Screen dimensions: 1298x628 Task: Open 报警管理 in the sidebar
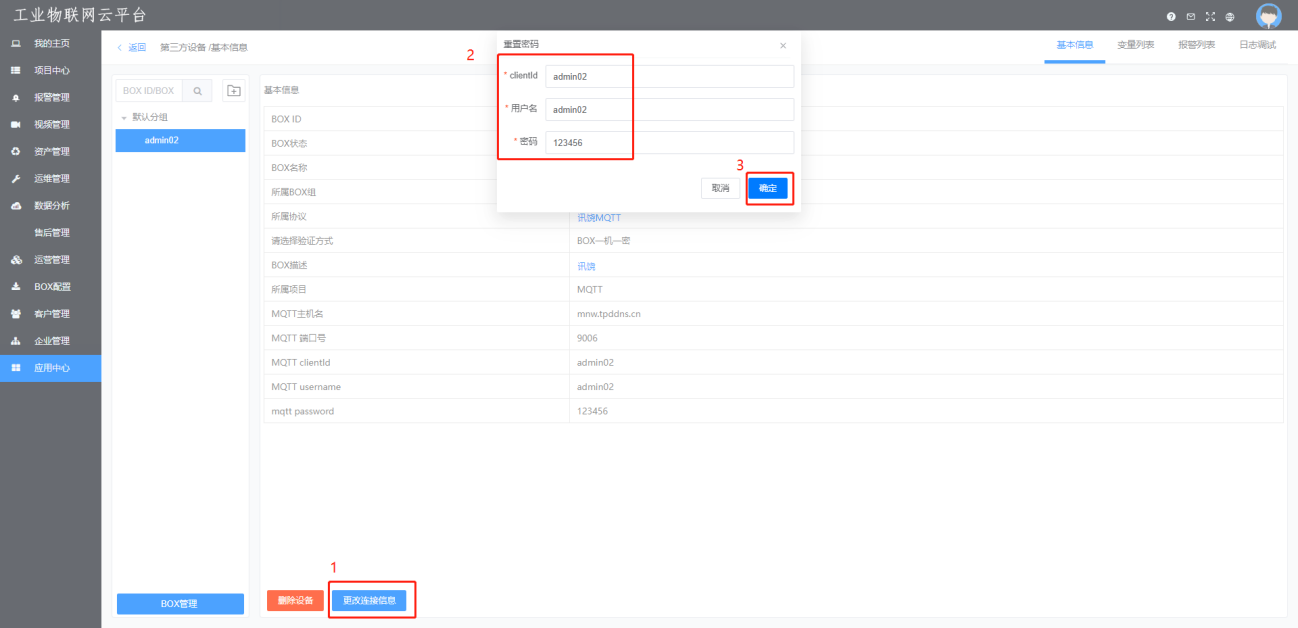(51, 98)
